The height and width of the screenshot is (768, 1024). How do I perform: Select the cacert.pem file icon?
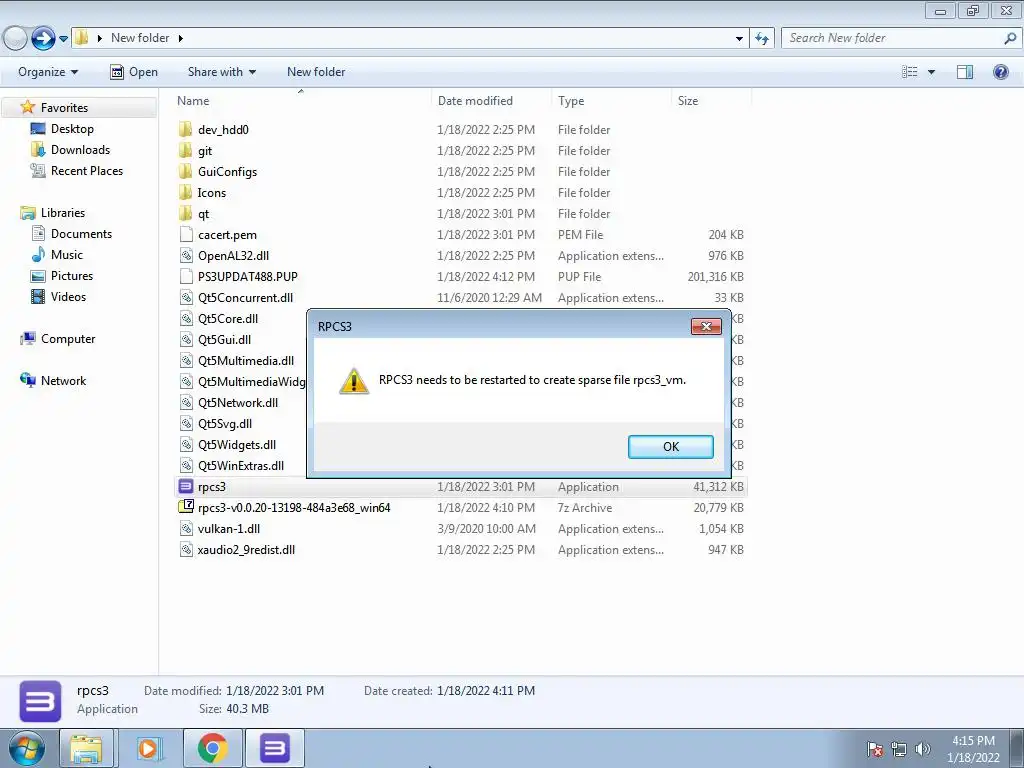[186, 234]
